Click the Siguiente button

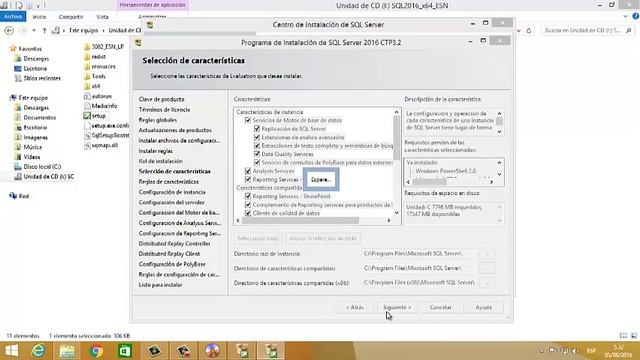[397, 307]
